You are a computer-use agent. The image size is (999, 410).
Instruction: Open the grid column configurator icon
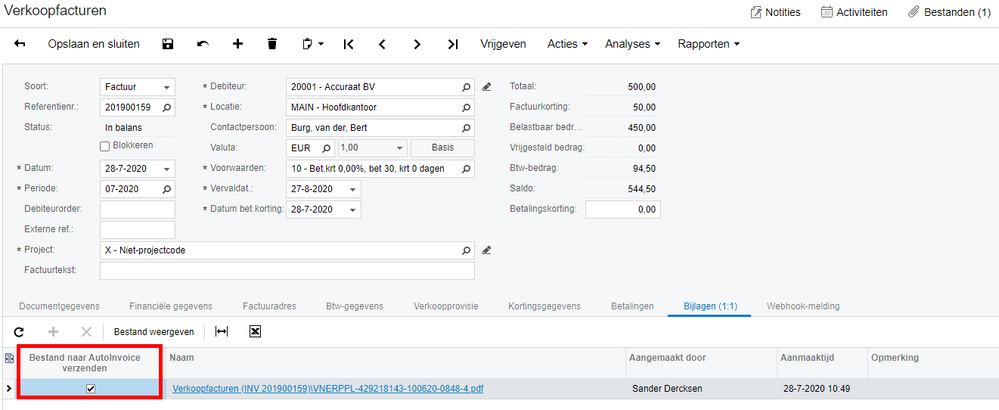pyautogui.click(x=9, y=358)
